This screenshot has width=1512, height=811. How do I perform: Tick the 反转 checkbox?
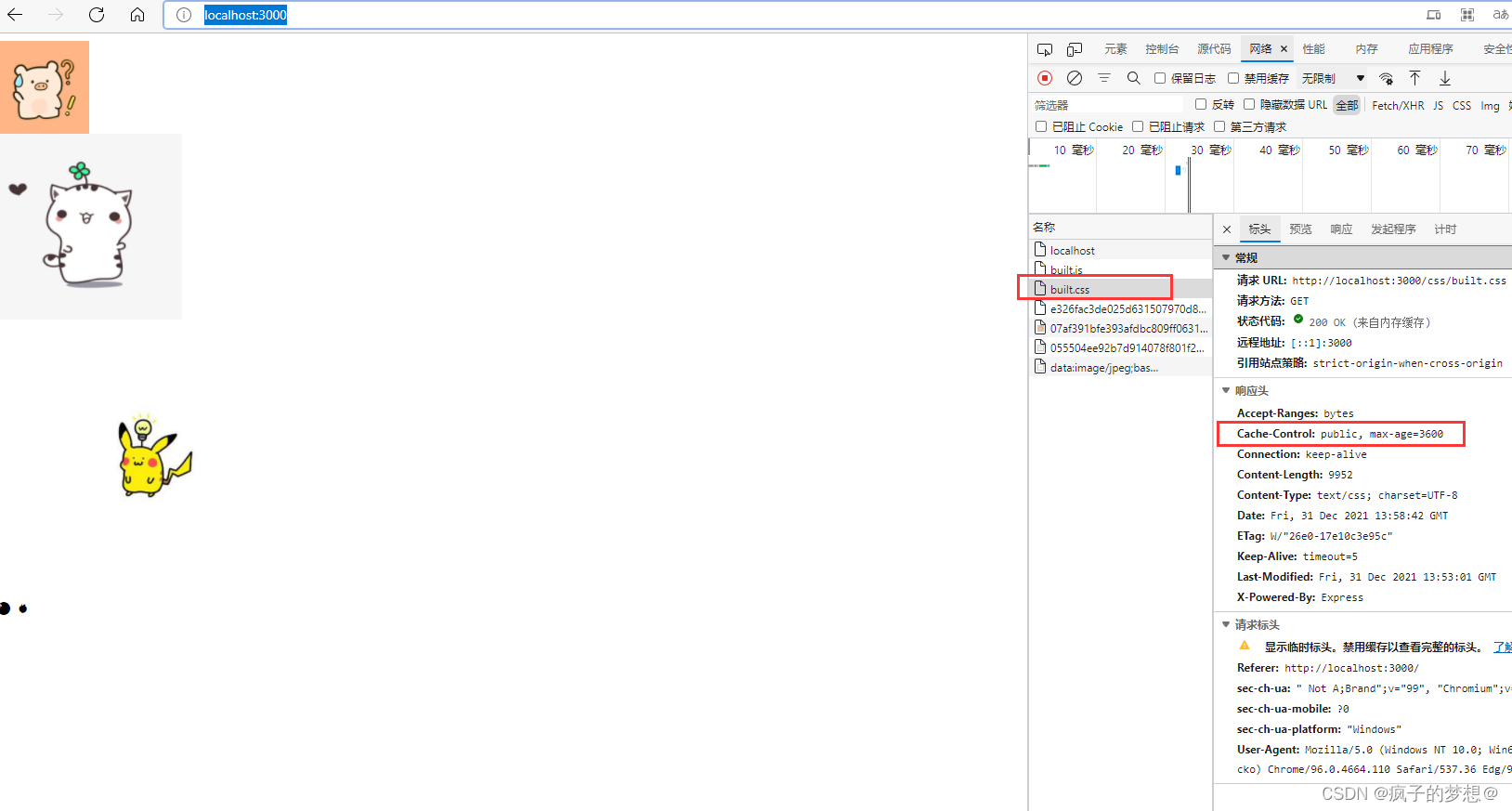(x=1201, y=104)
